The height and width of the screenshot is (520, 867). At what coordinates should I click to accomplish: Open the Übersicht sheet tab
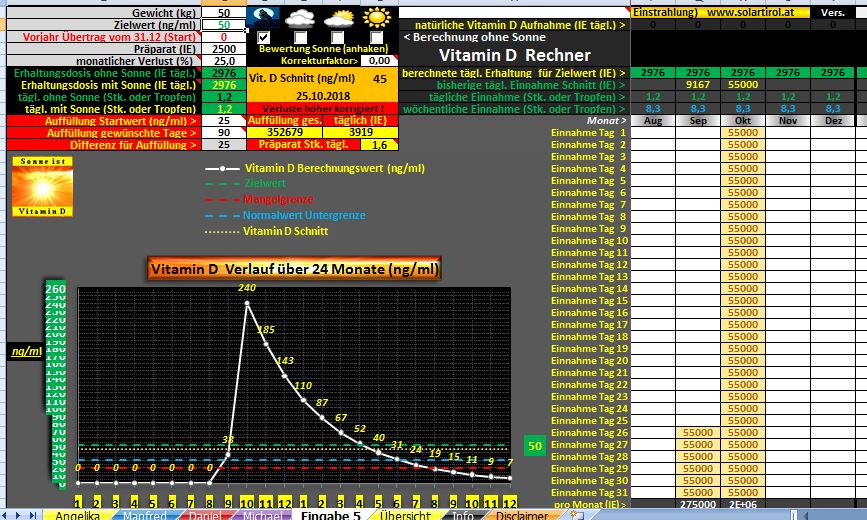coord(403,516)
